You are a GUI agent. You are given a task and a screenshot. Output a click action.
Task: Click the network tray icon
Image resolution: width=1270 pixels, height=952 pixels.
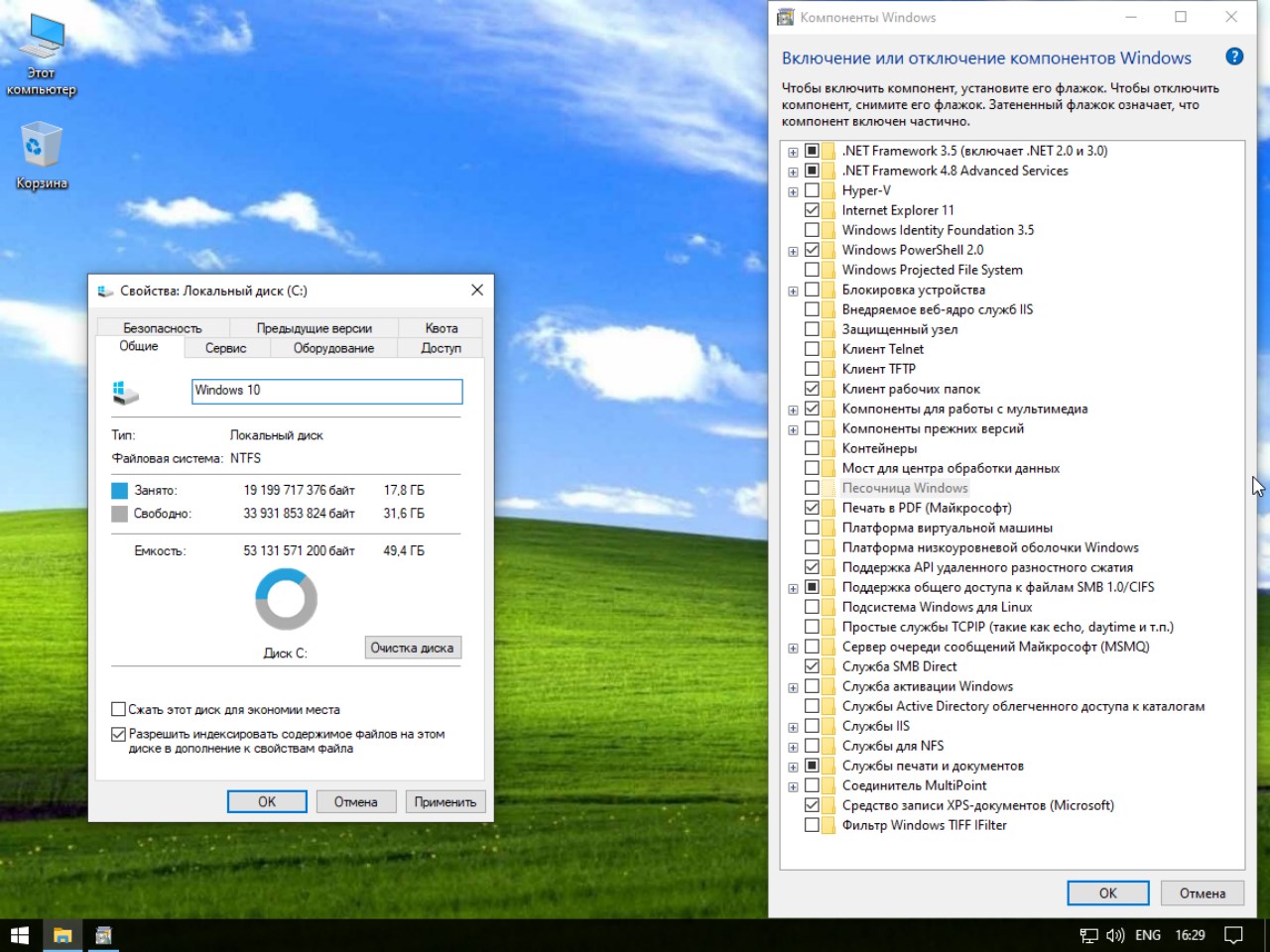click(x=1088, y=935)
